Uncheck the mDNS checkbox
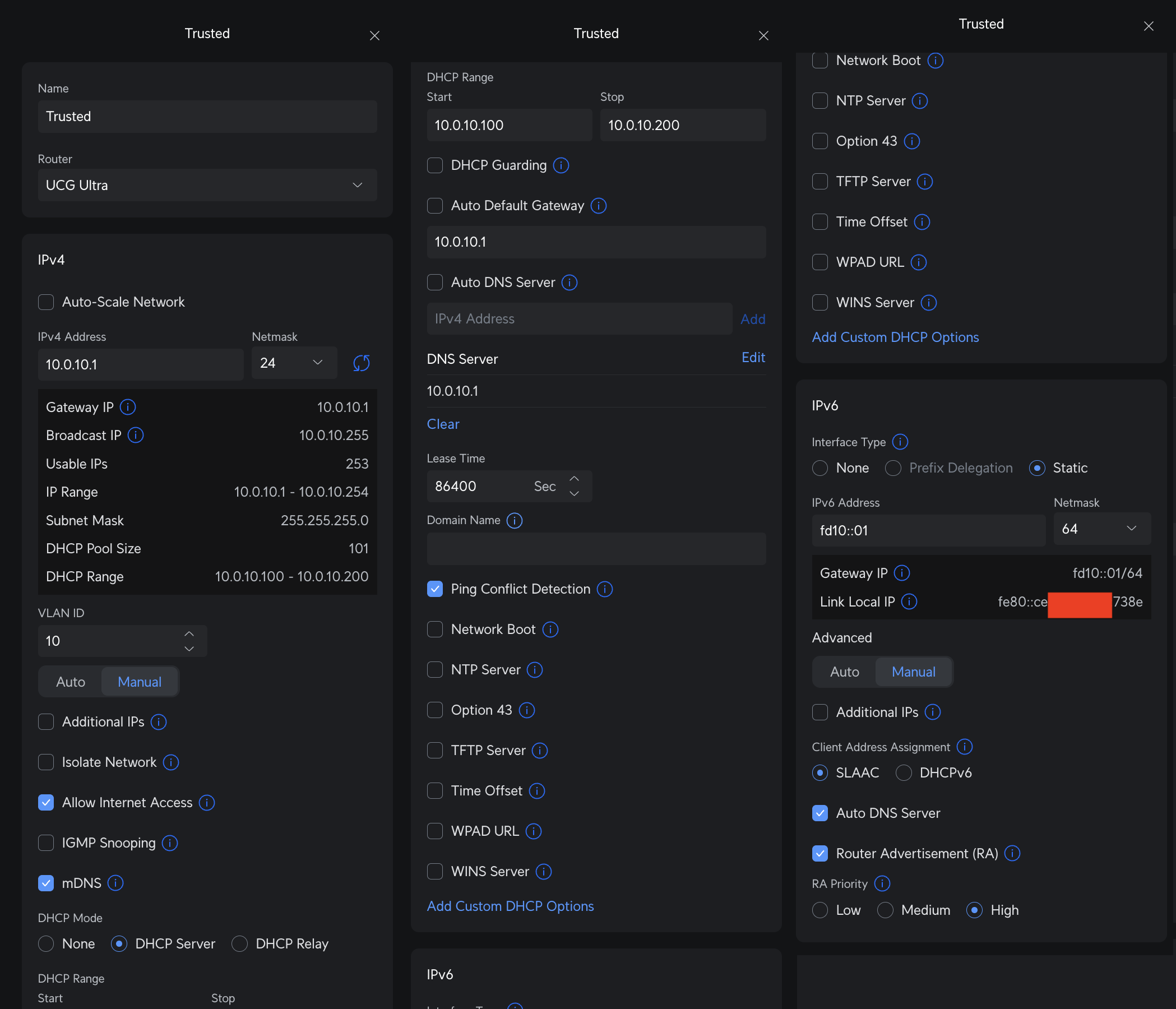The width and height of the screenshot is (1176, 1009). (x=46, y=883)
